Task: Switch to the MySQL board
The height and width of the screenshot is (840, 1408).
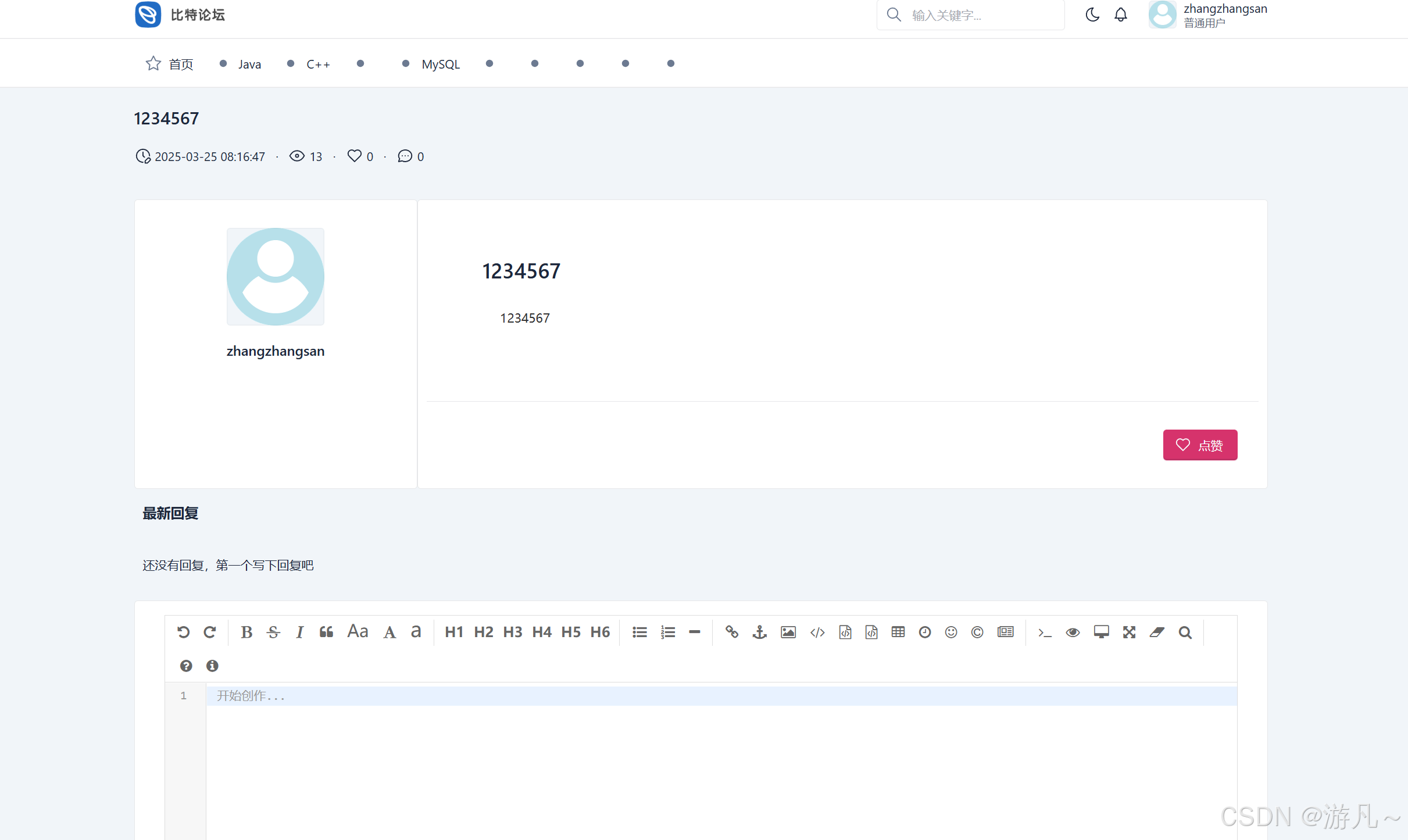Action: [440, 64]
